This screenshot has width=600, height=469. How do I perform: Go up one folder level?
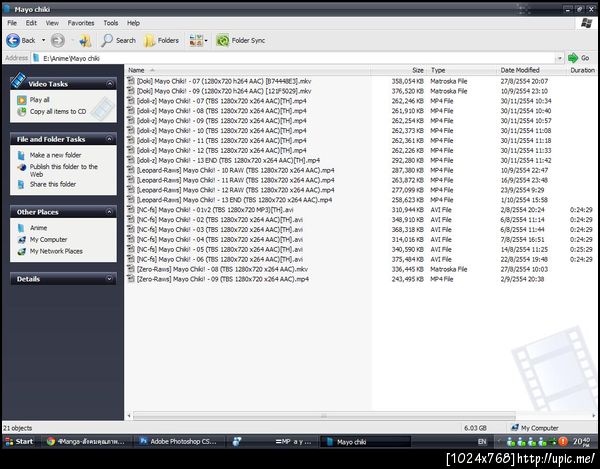tap(85, 41)
